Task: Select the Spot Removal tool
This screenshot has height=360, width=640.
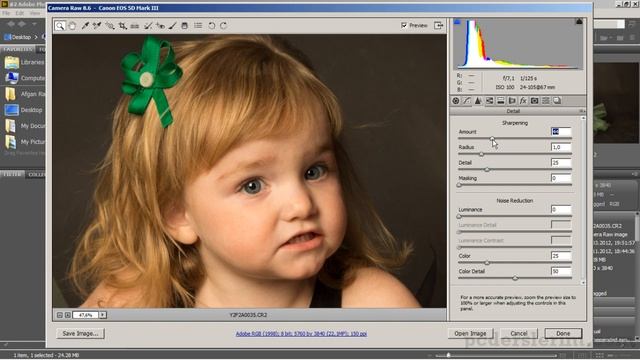Action: coord(148,26)
